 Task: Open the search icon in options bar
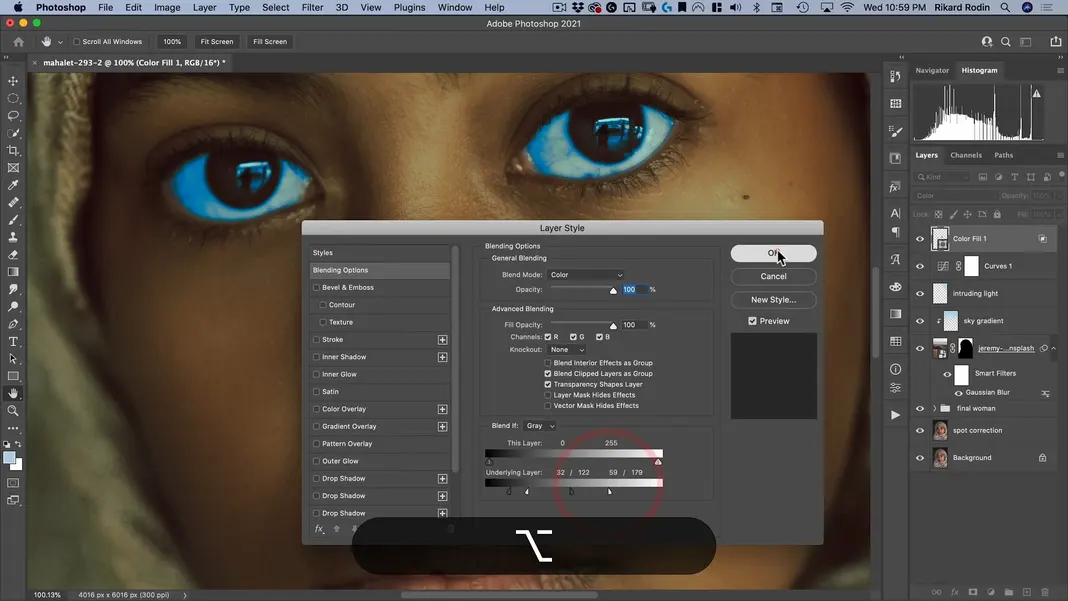1005,42
